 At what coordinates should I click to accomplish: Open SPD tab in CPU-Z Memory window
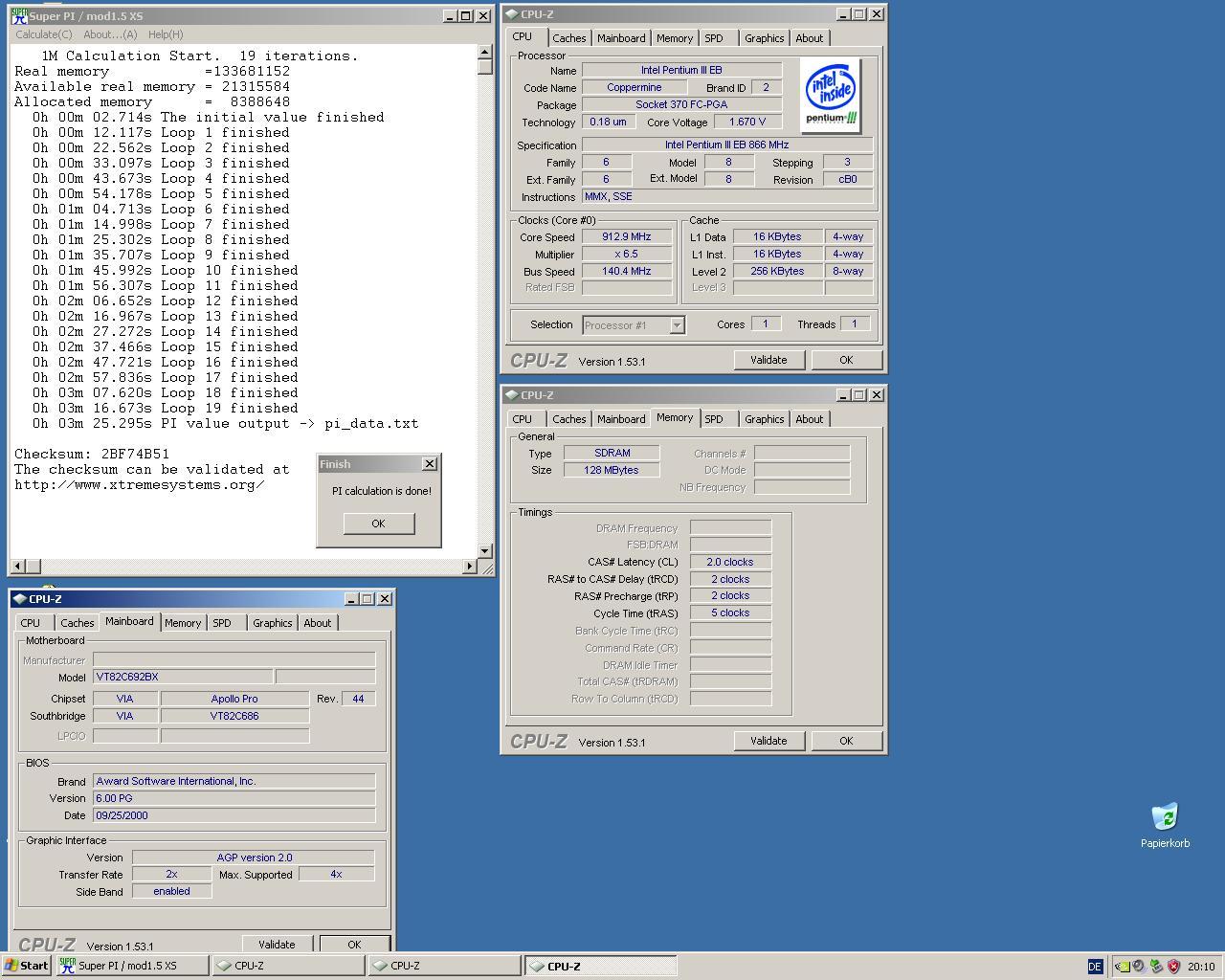[714, 419]
